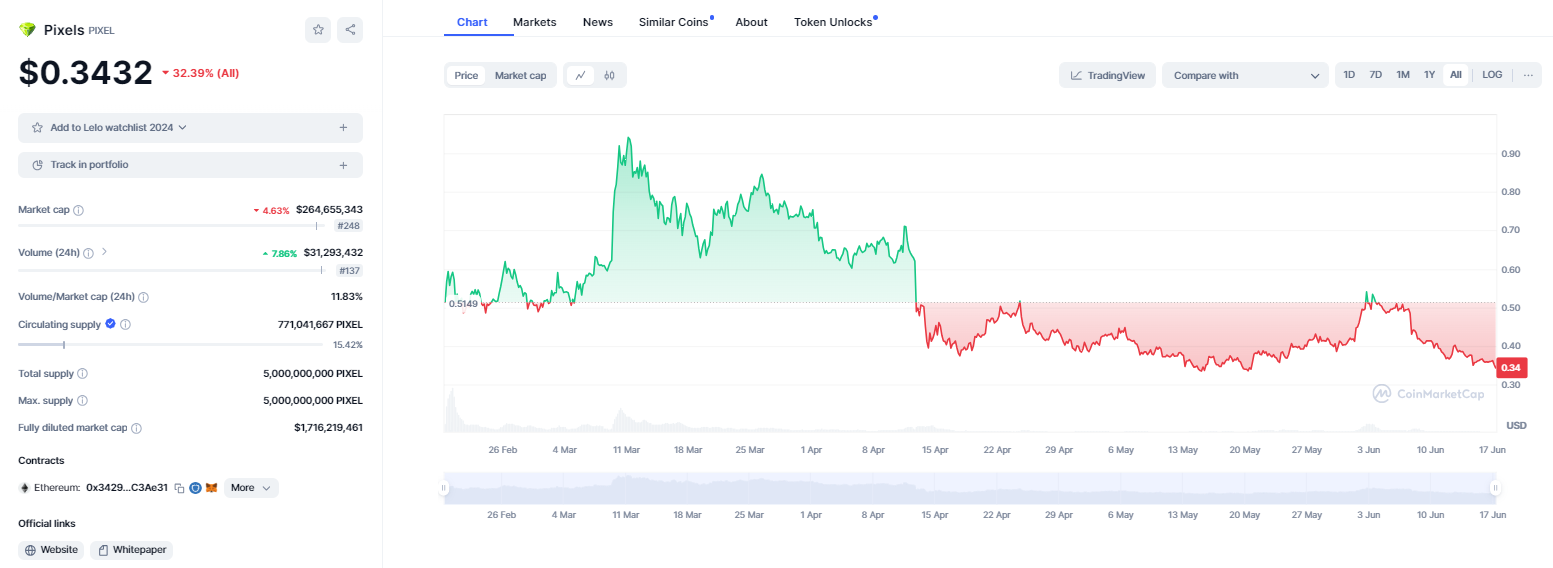Grab right handle of chart range slider
The height and width of the screenshot is (568, 1553).
[x=1495, y=488]
